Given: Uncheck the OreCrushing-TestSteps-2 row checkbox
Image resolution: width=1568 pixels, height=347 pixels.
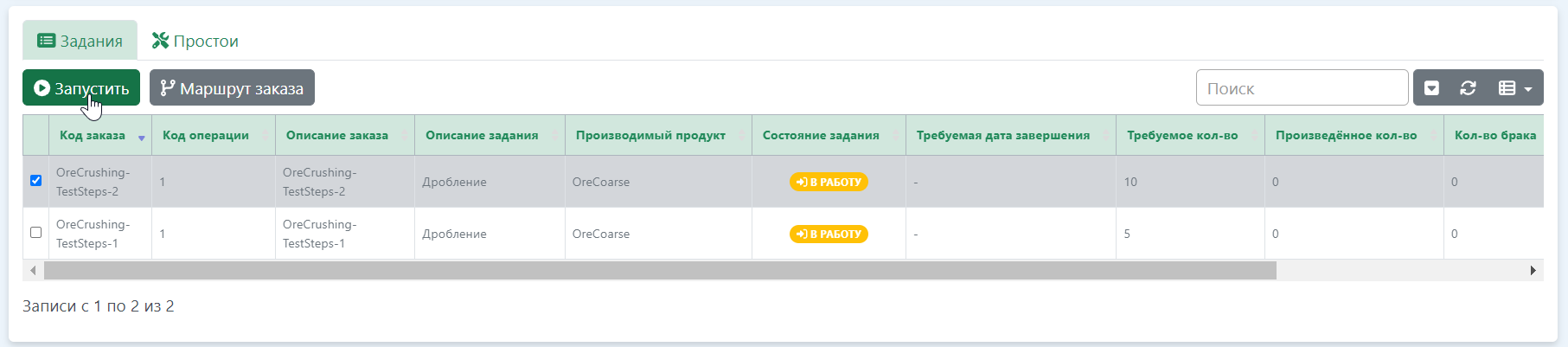Looking at the screenshot, I should pyautogui.click(x=35, y=181).
